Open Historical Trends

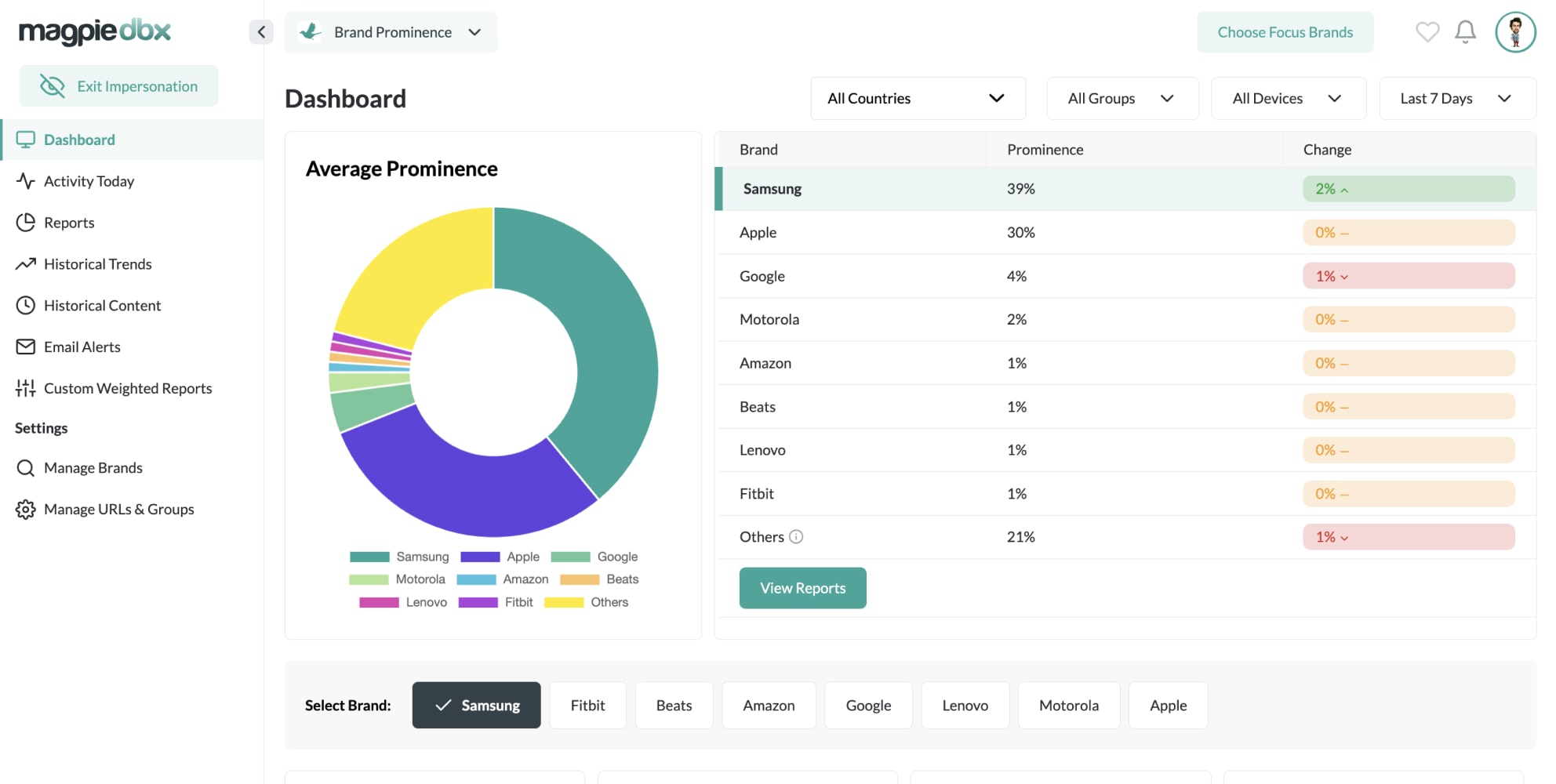(x=132, y=264)
